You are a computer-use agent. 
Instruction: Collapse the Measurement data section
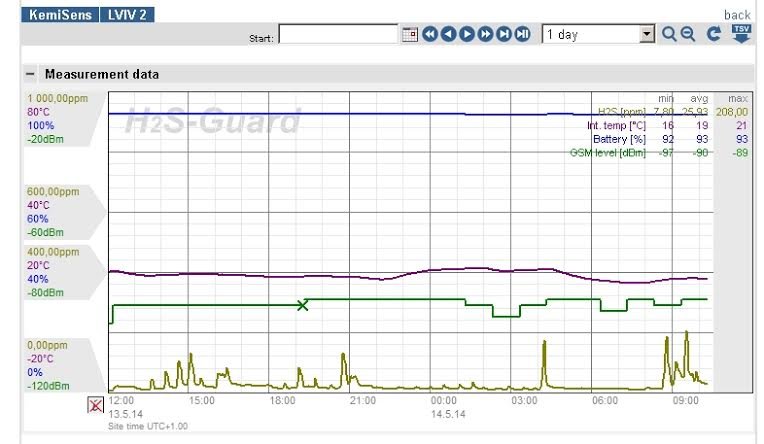[x=30, y=74]
